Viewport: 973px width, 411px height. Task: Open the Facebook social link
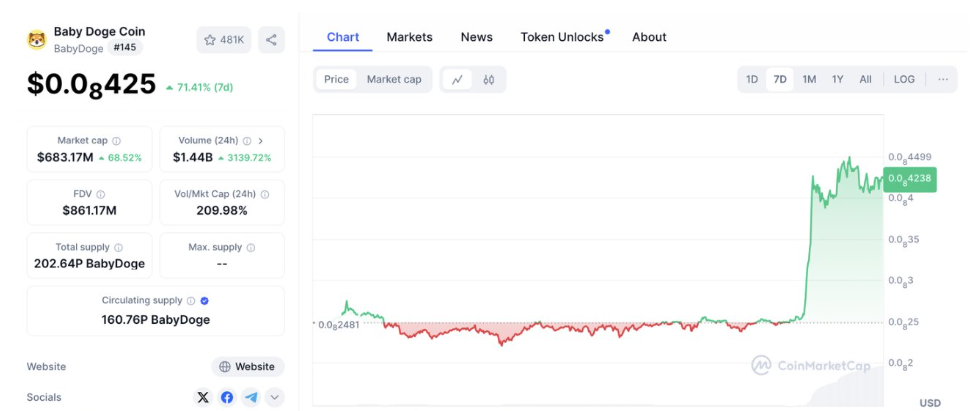click(x=227, y=397)
